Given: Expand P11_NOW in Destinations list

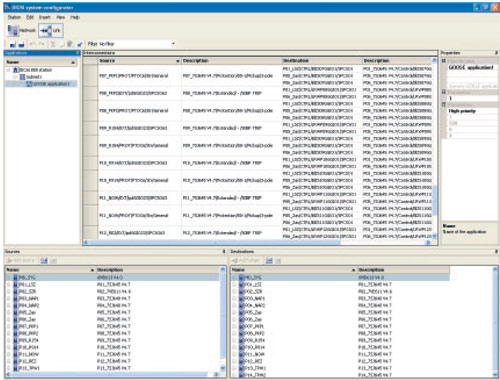Looking at the screenshot, I should click(234, 354).
